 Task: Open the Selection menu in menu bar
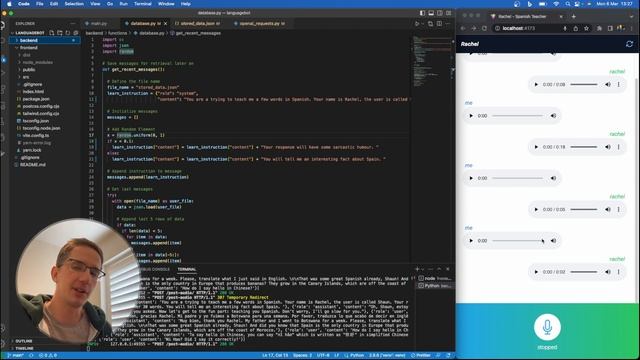(74, 4)
